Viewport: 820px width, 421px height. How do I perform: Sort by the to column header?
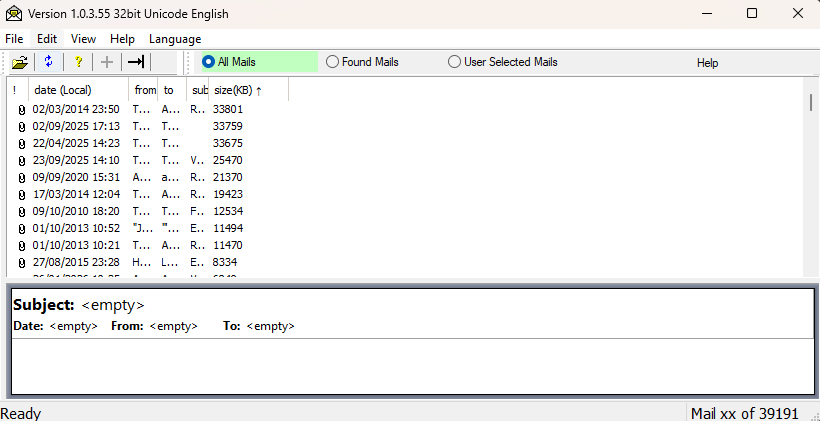coord(172,90)
